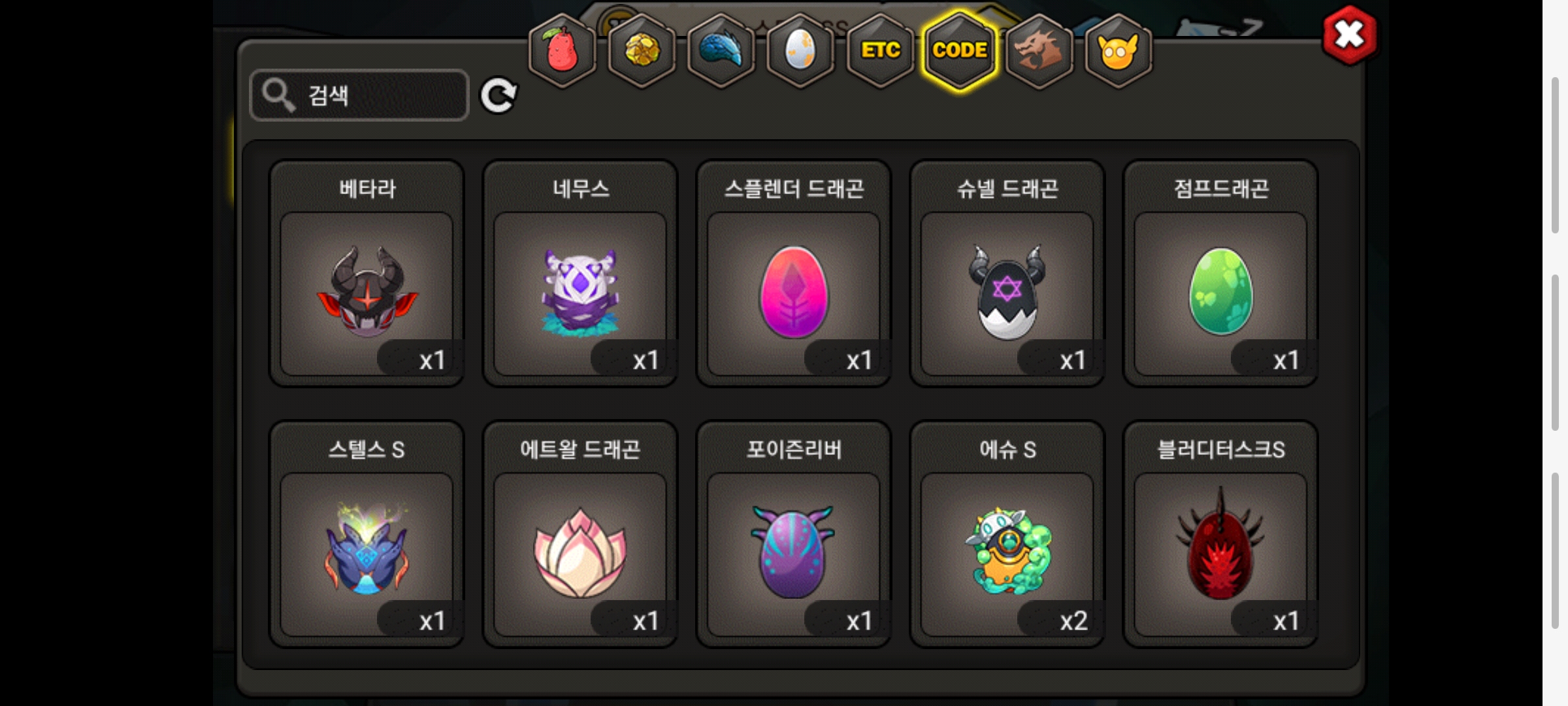Viewport: 1568px width, 706px height.
Task: Select the CODE category tab
Action: 960,50
